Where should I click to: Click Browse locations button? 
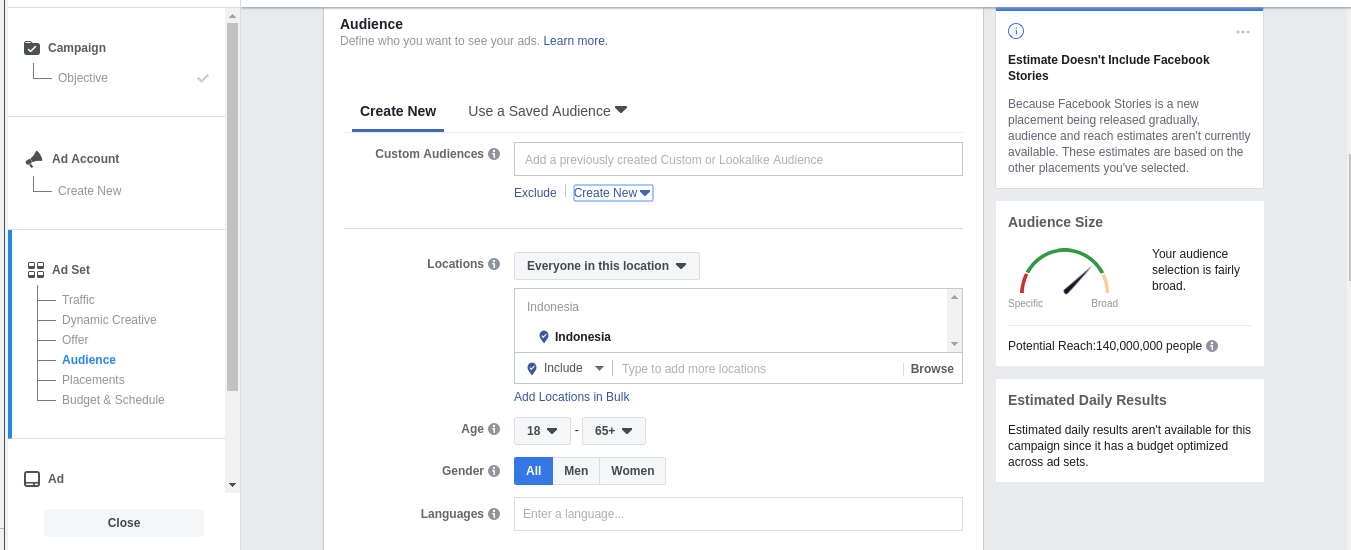pyautogui.click(x=932, y=369)
